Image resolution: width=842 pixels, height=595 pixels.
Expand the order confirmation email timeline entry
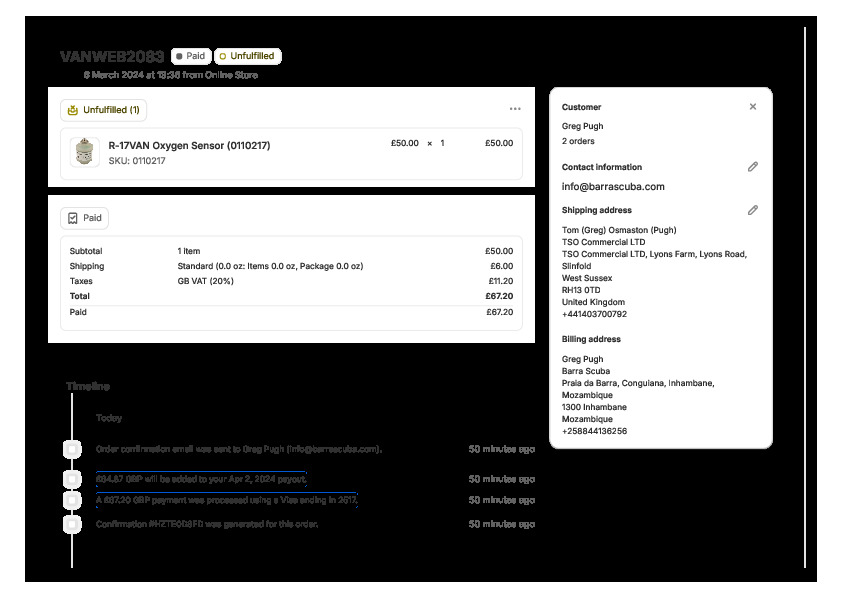(x=238, y=450)
